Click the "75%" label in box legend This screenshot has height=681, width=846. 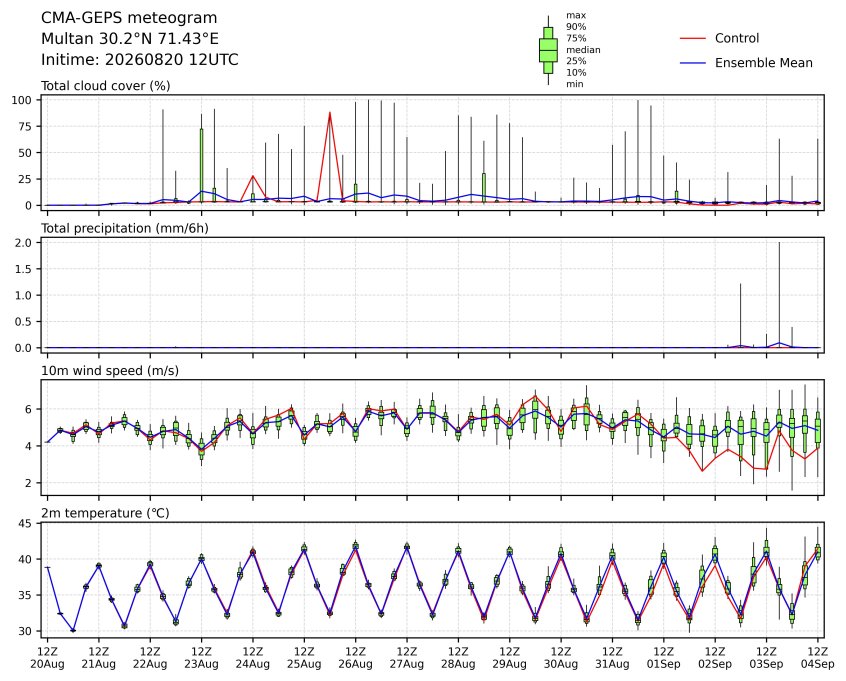576,38
